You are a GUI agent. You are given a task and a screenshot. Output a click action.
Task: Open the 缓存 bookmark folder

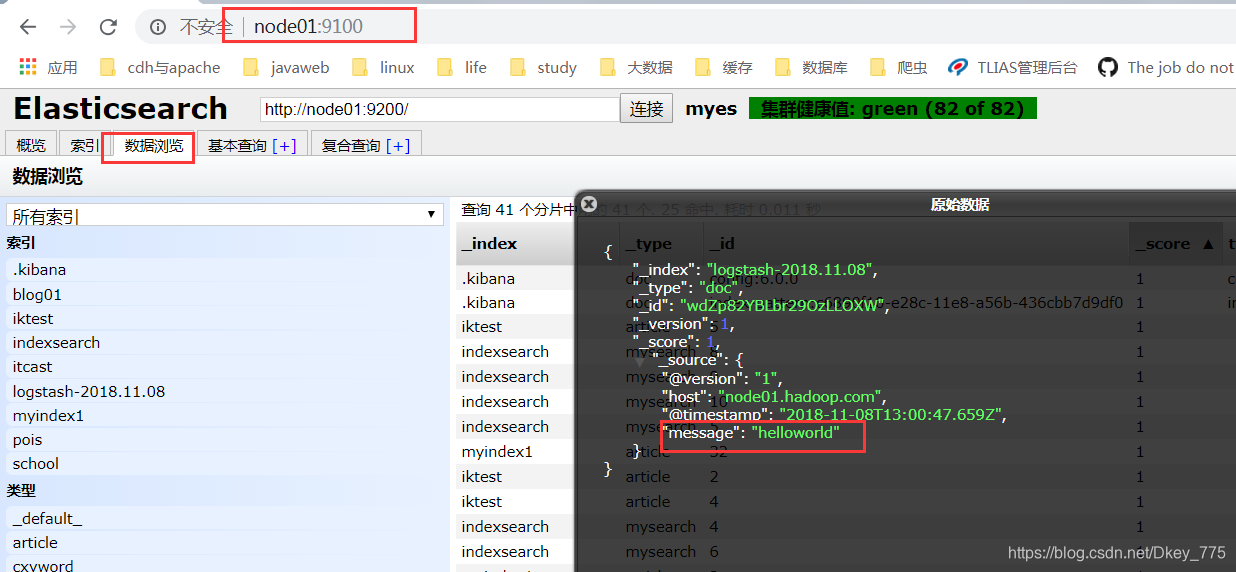[x=723, y=67]
